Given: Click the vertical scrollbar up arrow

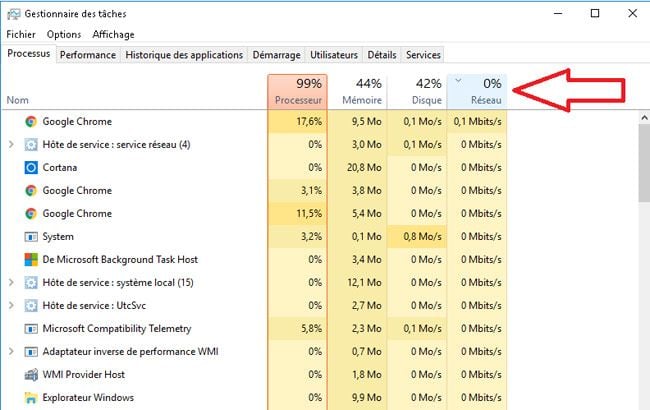Looking at the screenshot, I should click(x=644, y=118).
